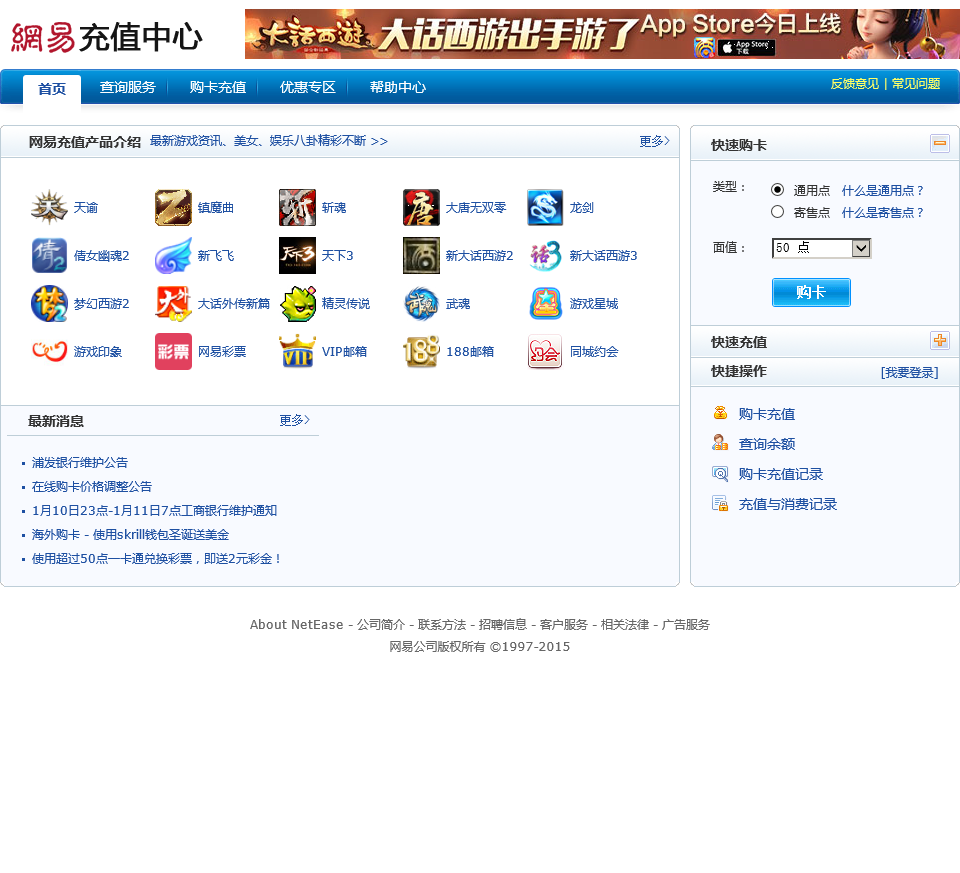Open the 优惠专区 menu
The height and width of the screenshot is (873, 960).
tap(307, 88)
